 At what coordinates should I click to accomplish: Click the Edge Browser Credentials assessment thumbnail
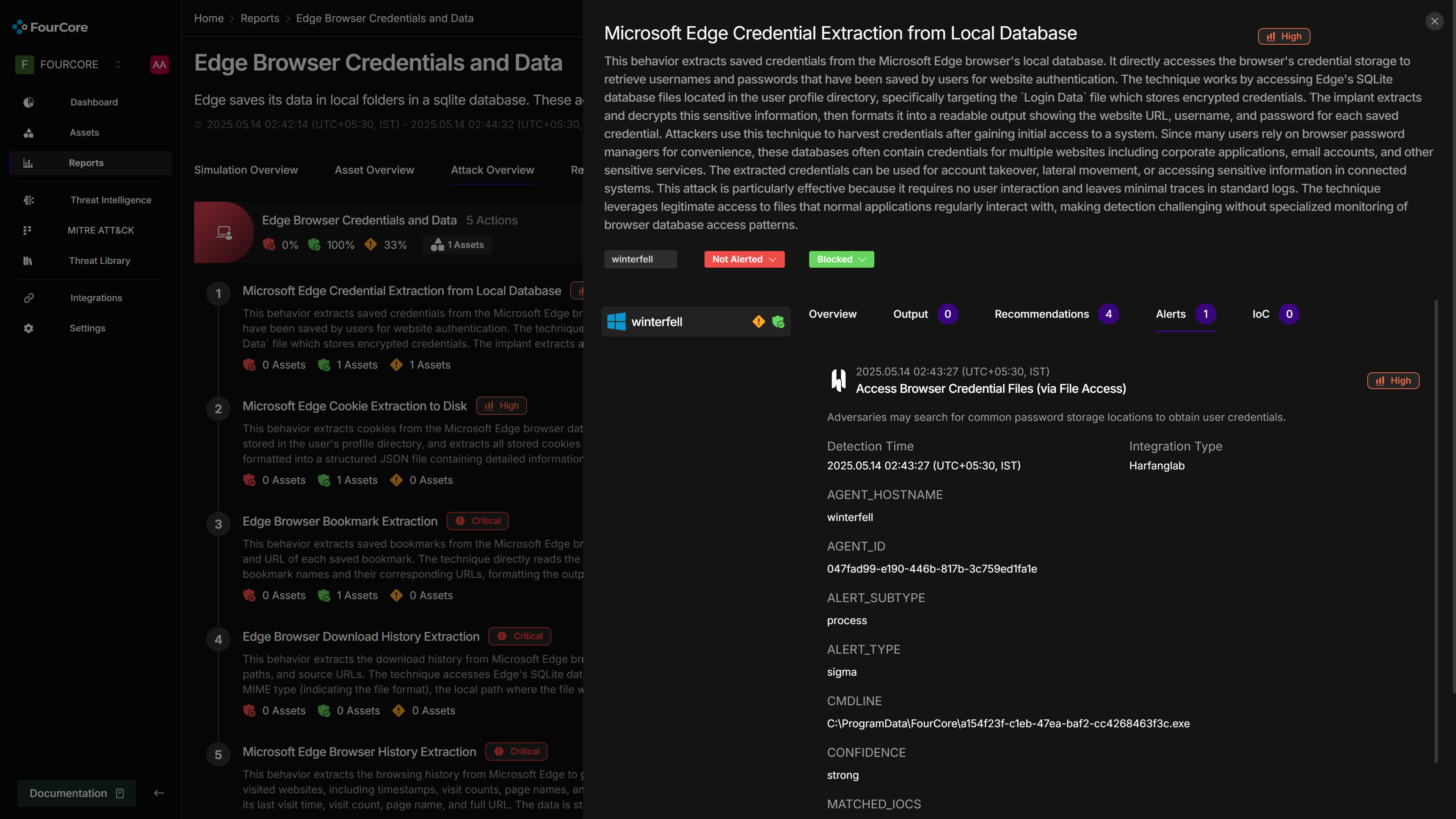224,232
